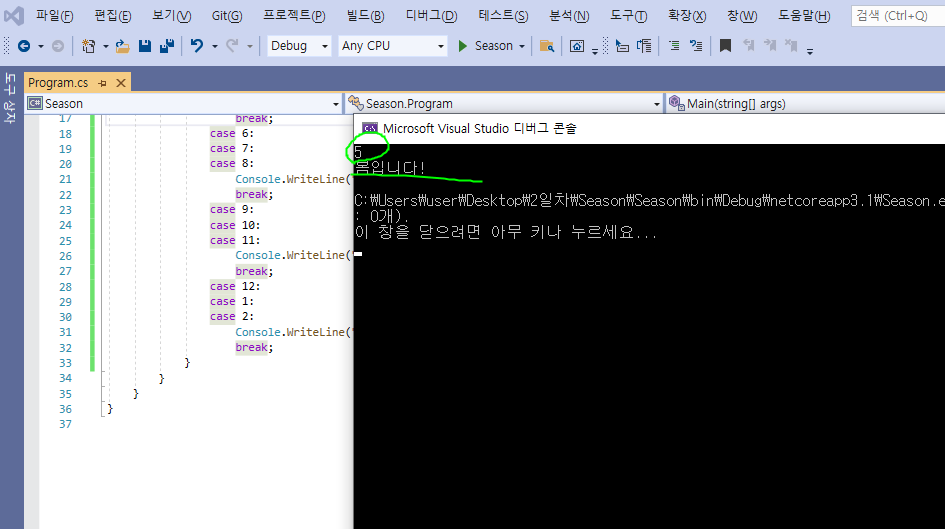Open the Git(G) menu
The width and height of the screenshot is (945, 529).
(x=227, y=16)
